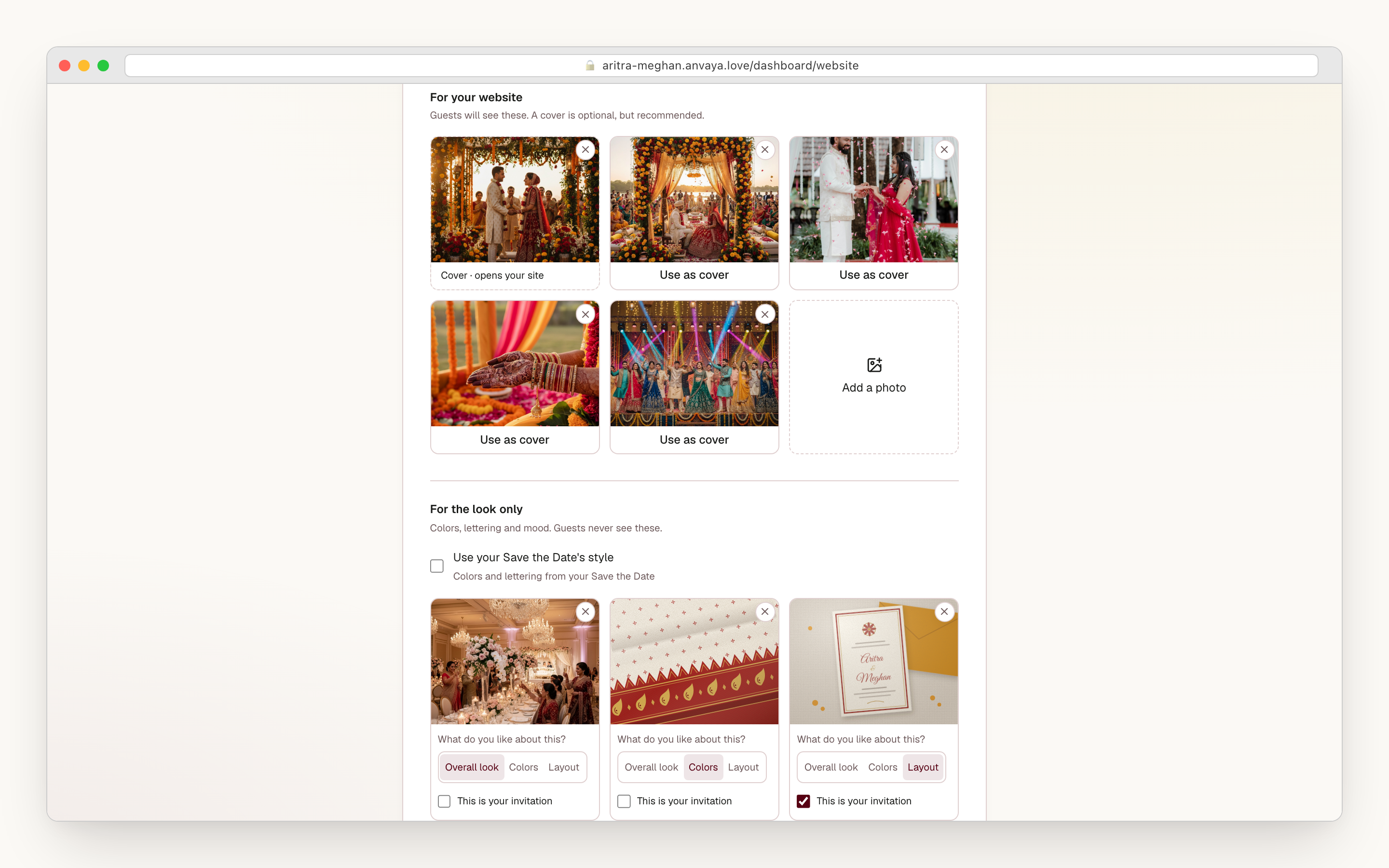Select Colors for fabric pattern image
Image resolution: width=1389 pixels, height=868 pixels.
703,768
